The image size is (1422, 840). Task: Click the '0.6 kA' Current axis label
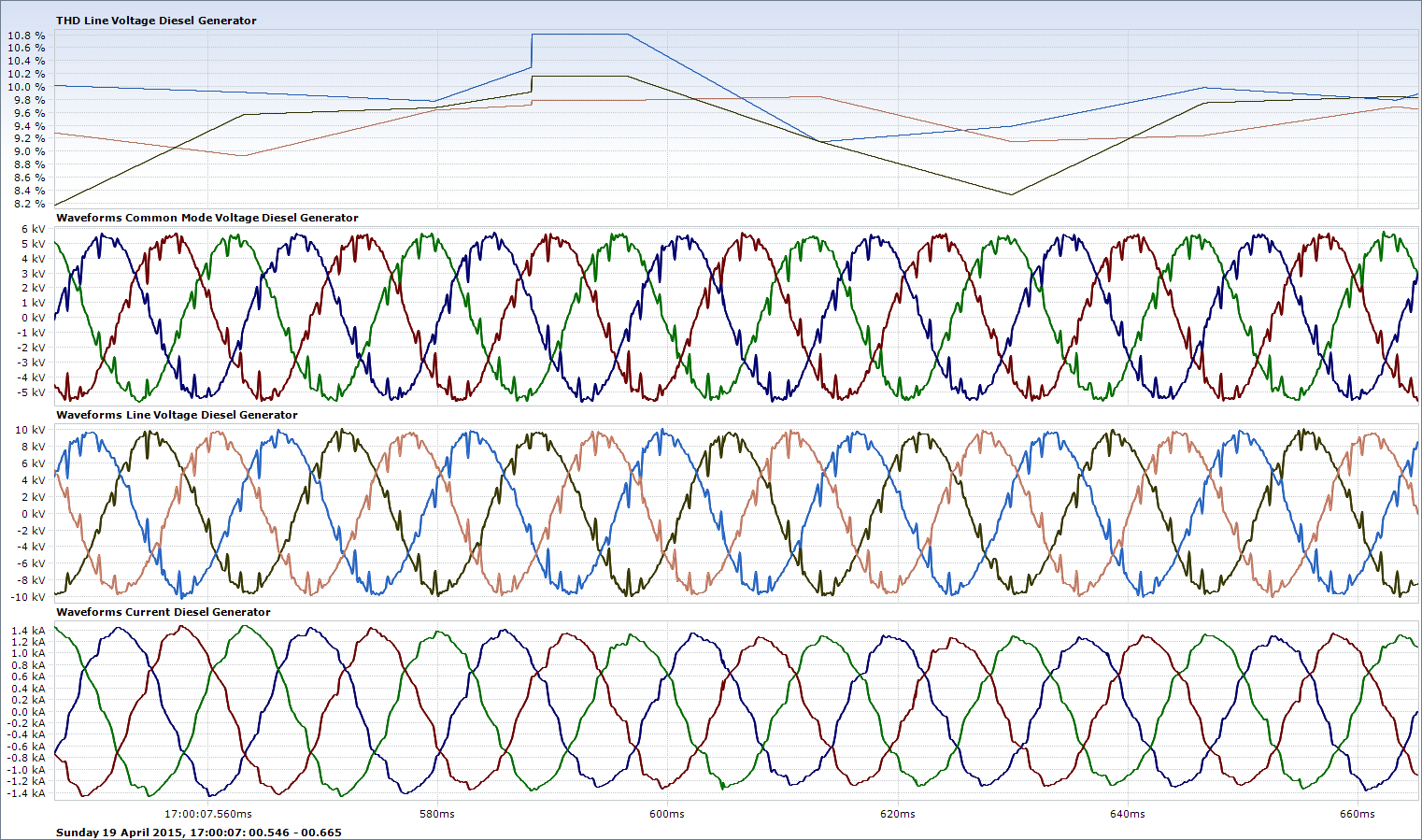click(x=28, y=676)
